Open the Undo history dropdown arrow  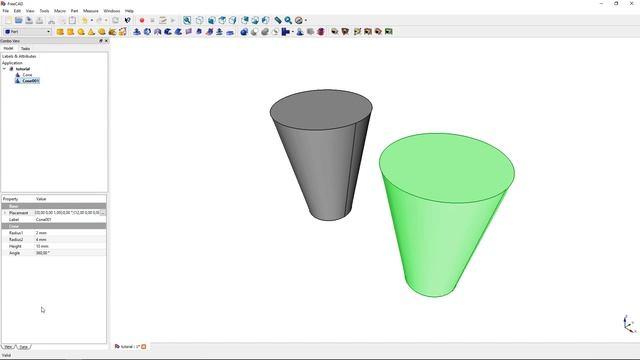click(x=91, y=20)
